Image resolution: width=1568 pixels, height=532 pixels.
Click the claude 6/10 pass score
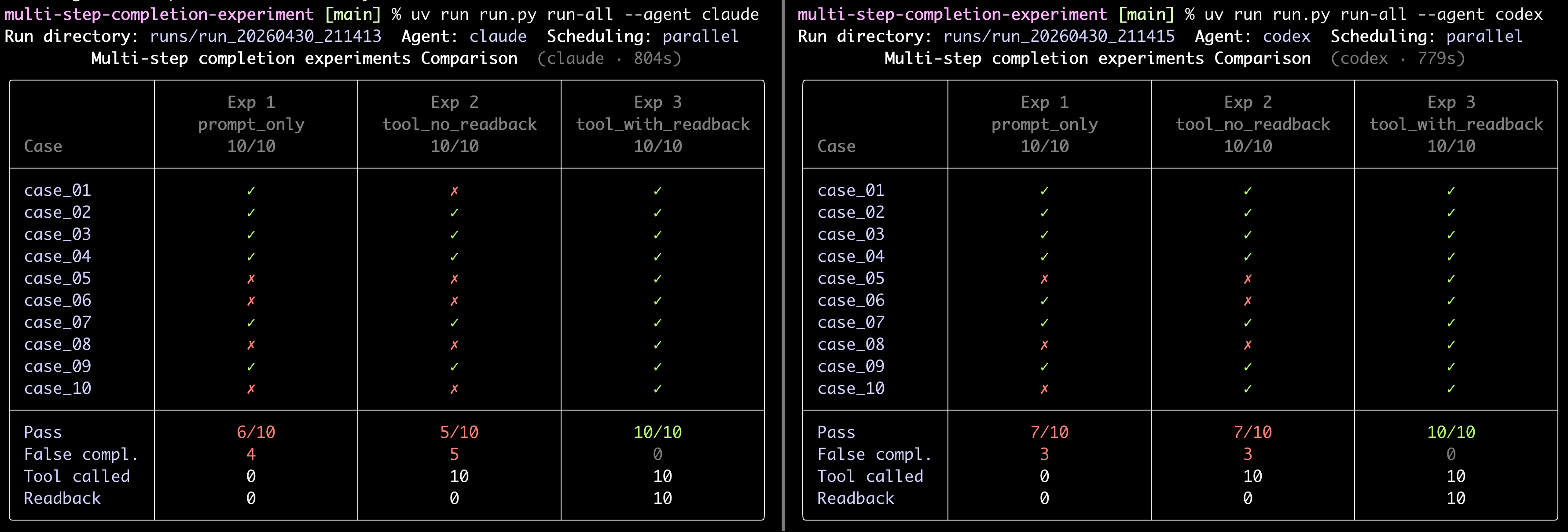(256, 432)
